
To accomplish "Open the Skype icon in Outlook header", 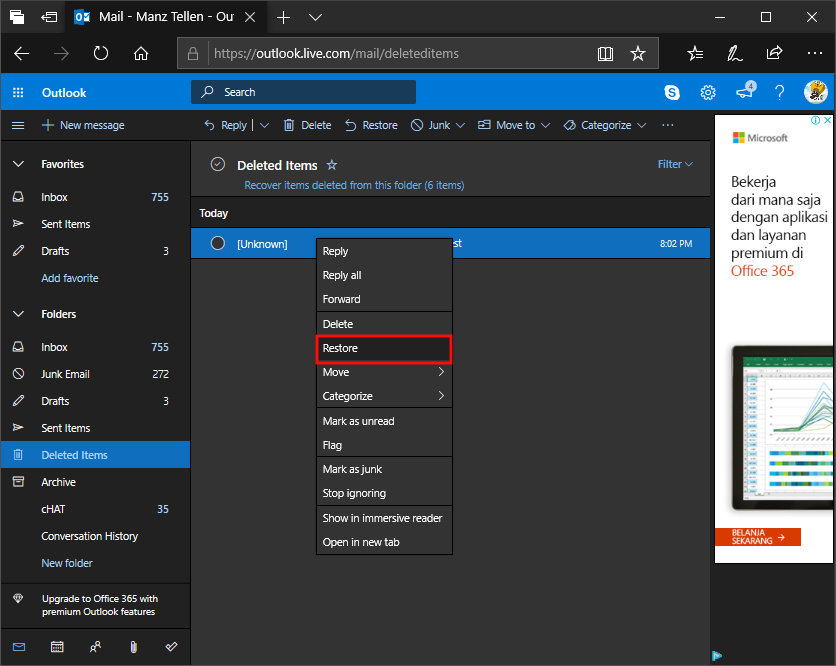I will (672, 92).
